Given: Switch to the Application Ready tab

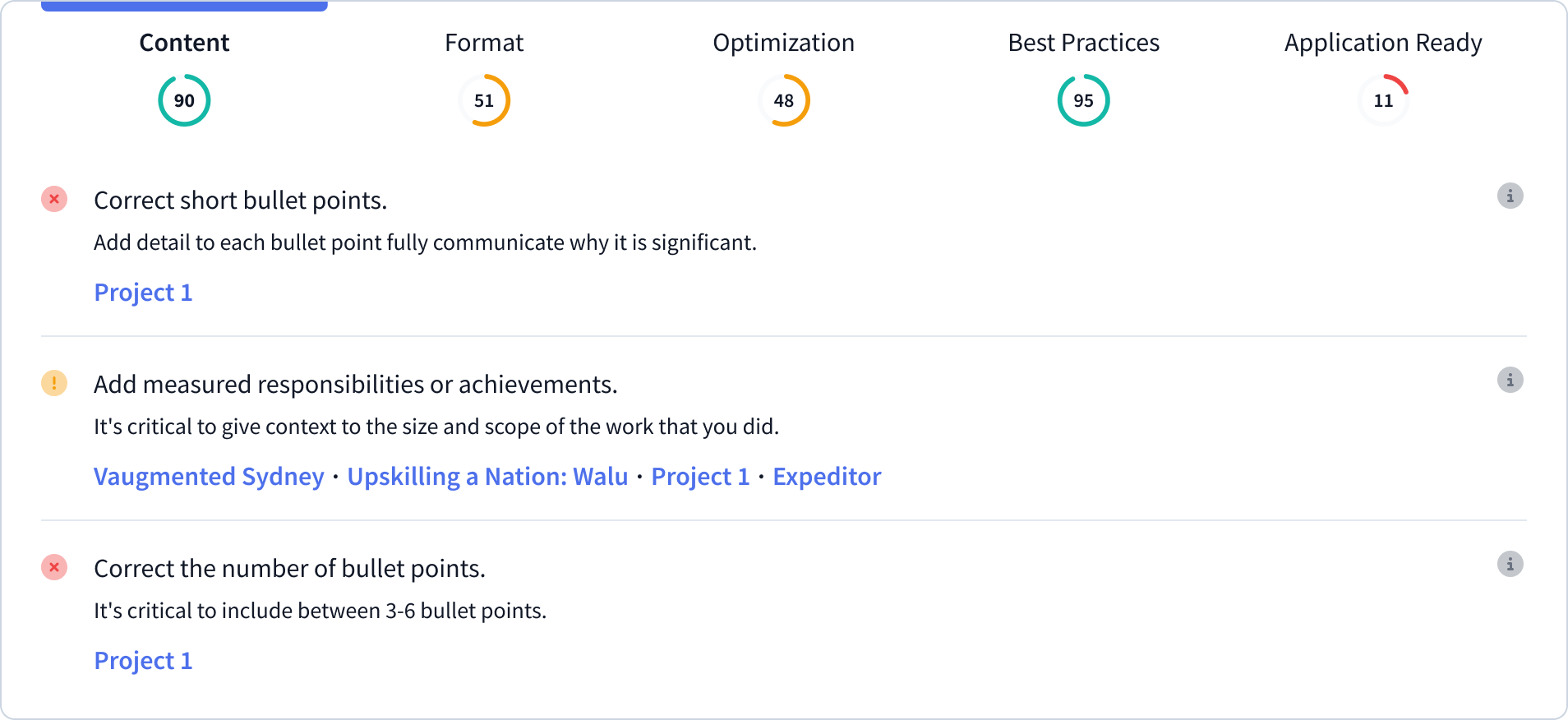Looking at the screenshot, I should coord(1383,43).
